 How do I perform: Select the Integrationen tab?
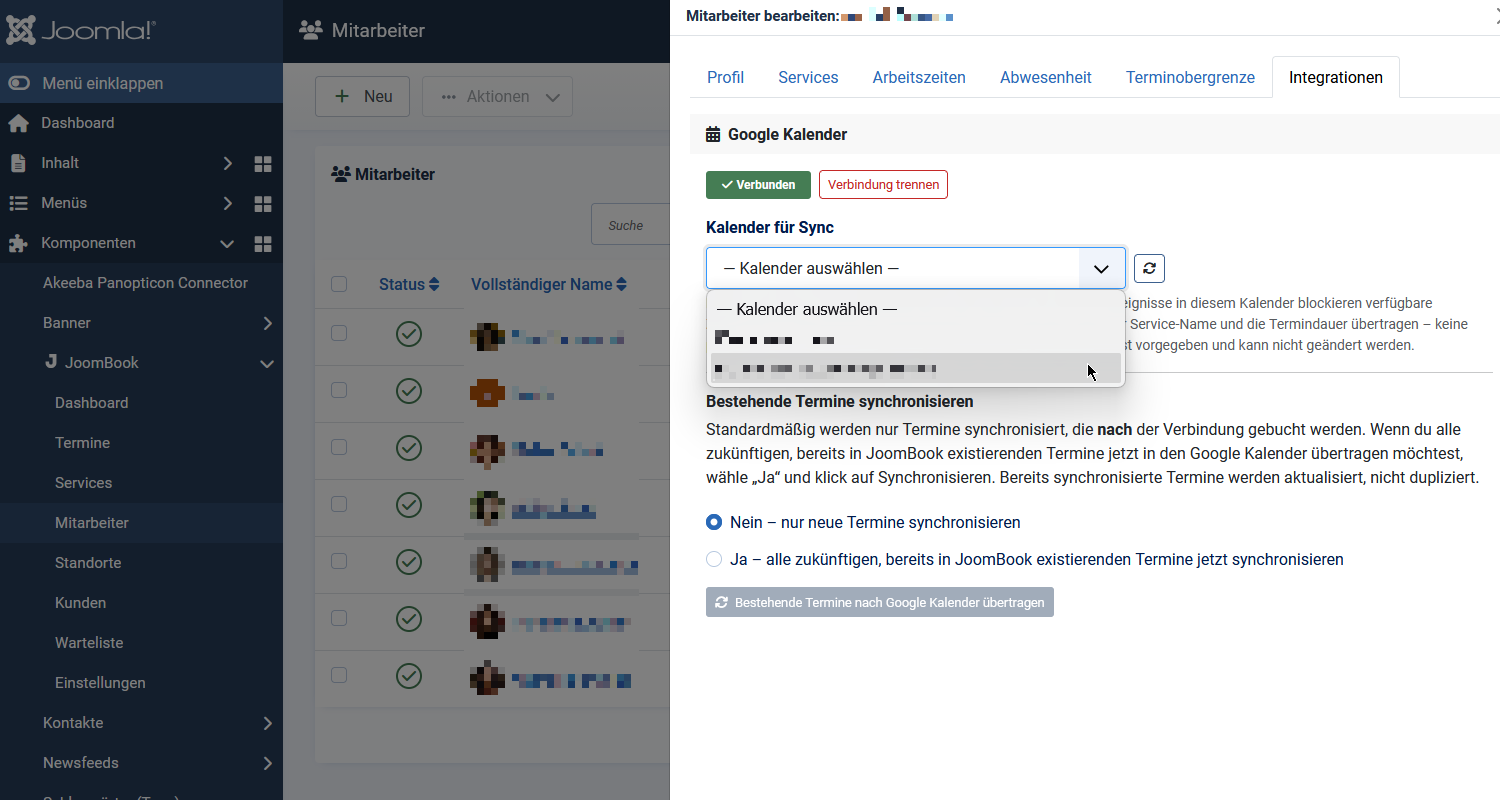tap(1336, 77)
